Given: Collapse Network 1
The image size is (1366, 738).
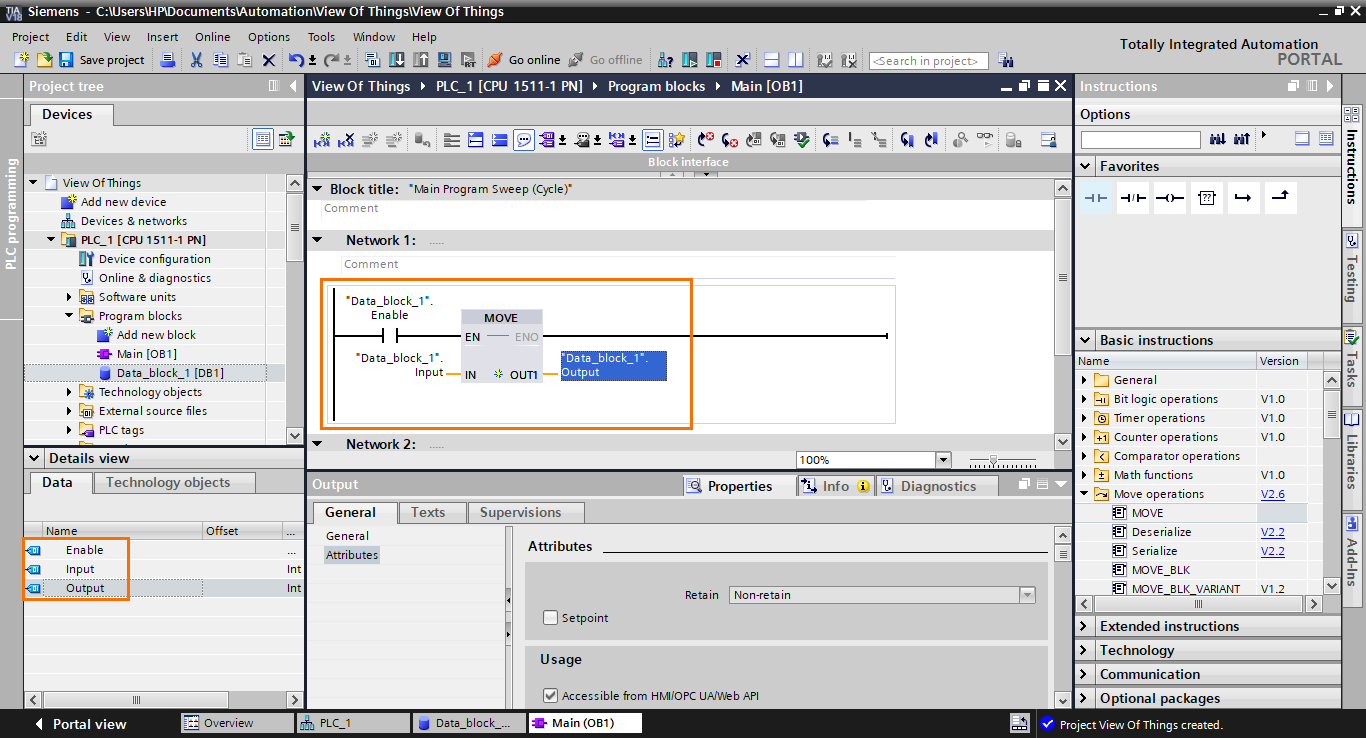Looking at the screenshot, I should [318, 240].
